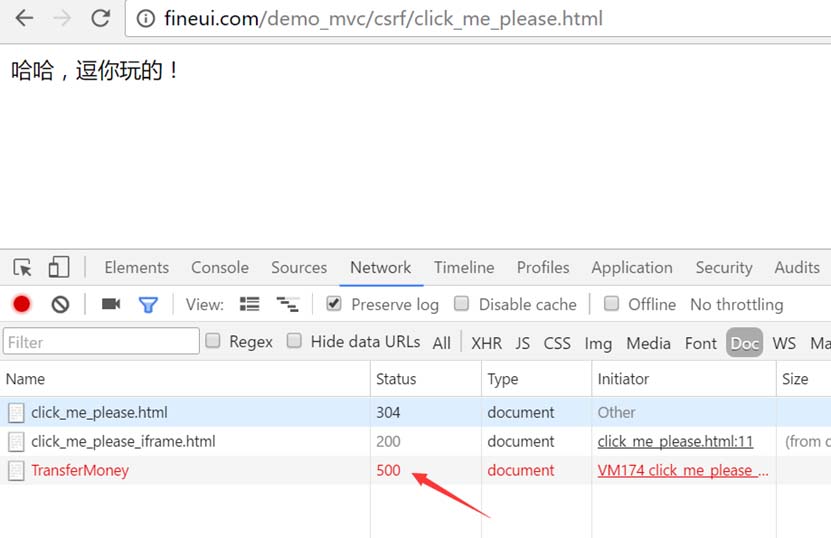831x538 pixels.
Task: Filter requests by Img
Action: (598, 344)
